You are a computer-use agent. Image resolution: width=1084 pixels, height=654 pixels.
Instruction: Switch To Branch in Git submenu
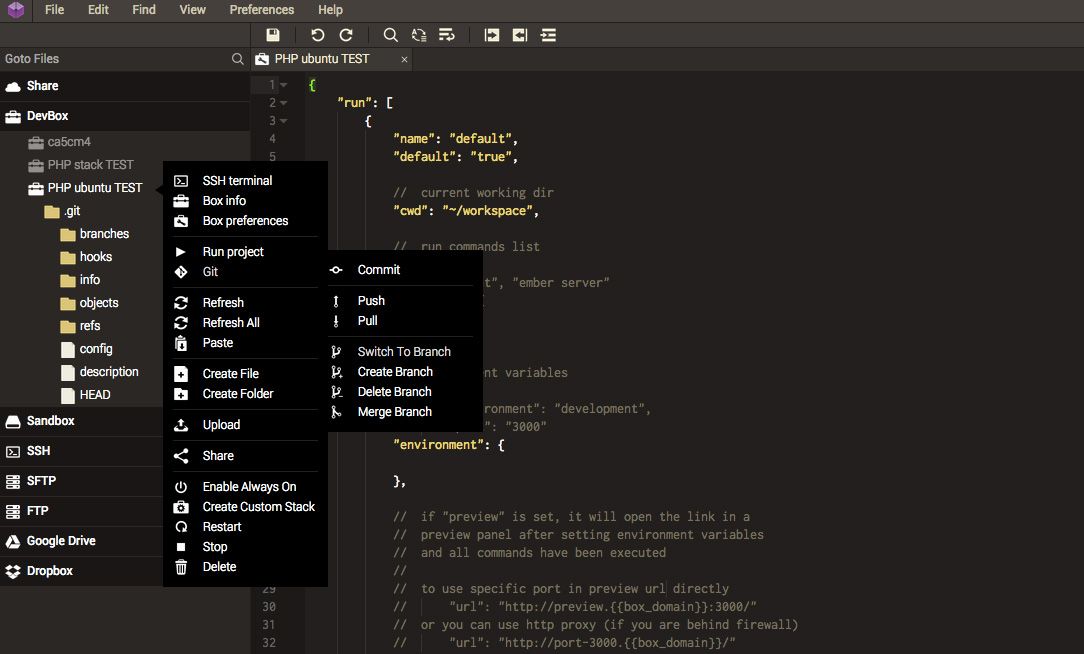[x=402, y=351]
